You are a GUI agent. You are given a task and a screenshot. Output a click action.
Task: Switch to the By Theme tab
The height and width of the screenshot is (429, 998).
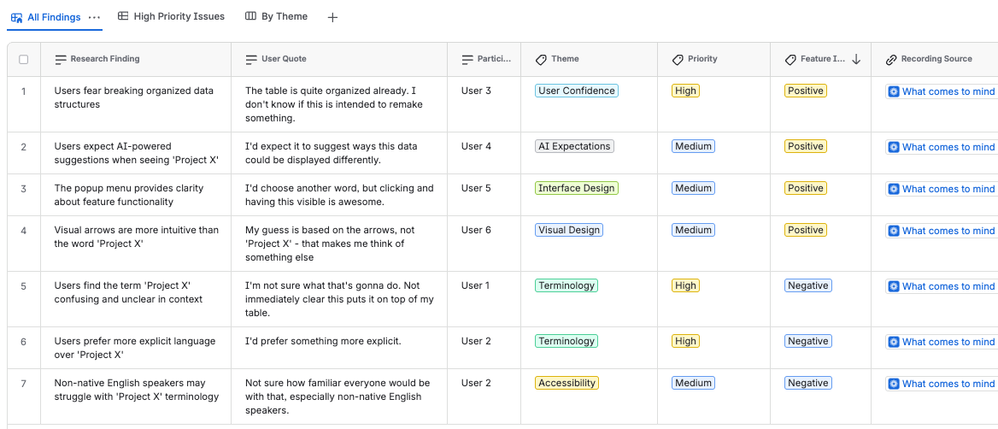[x=284, y=16]
